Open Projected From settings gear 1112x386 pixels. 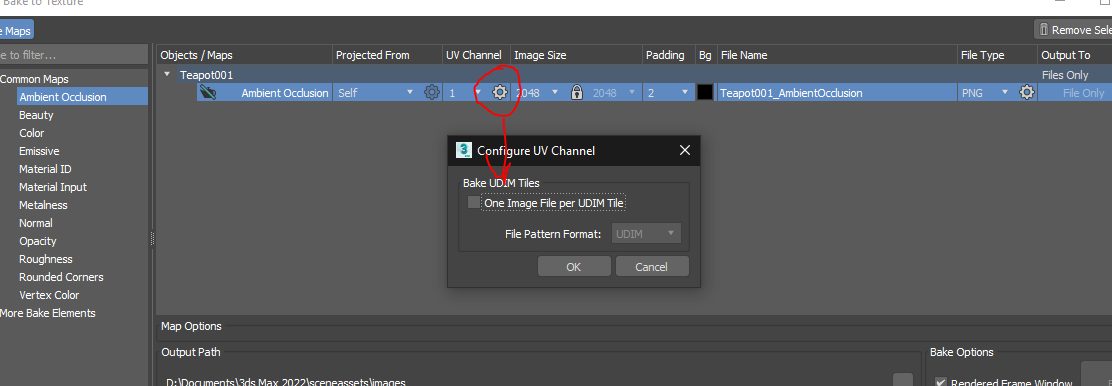[431, 92]
